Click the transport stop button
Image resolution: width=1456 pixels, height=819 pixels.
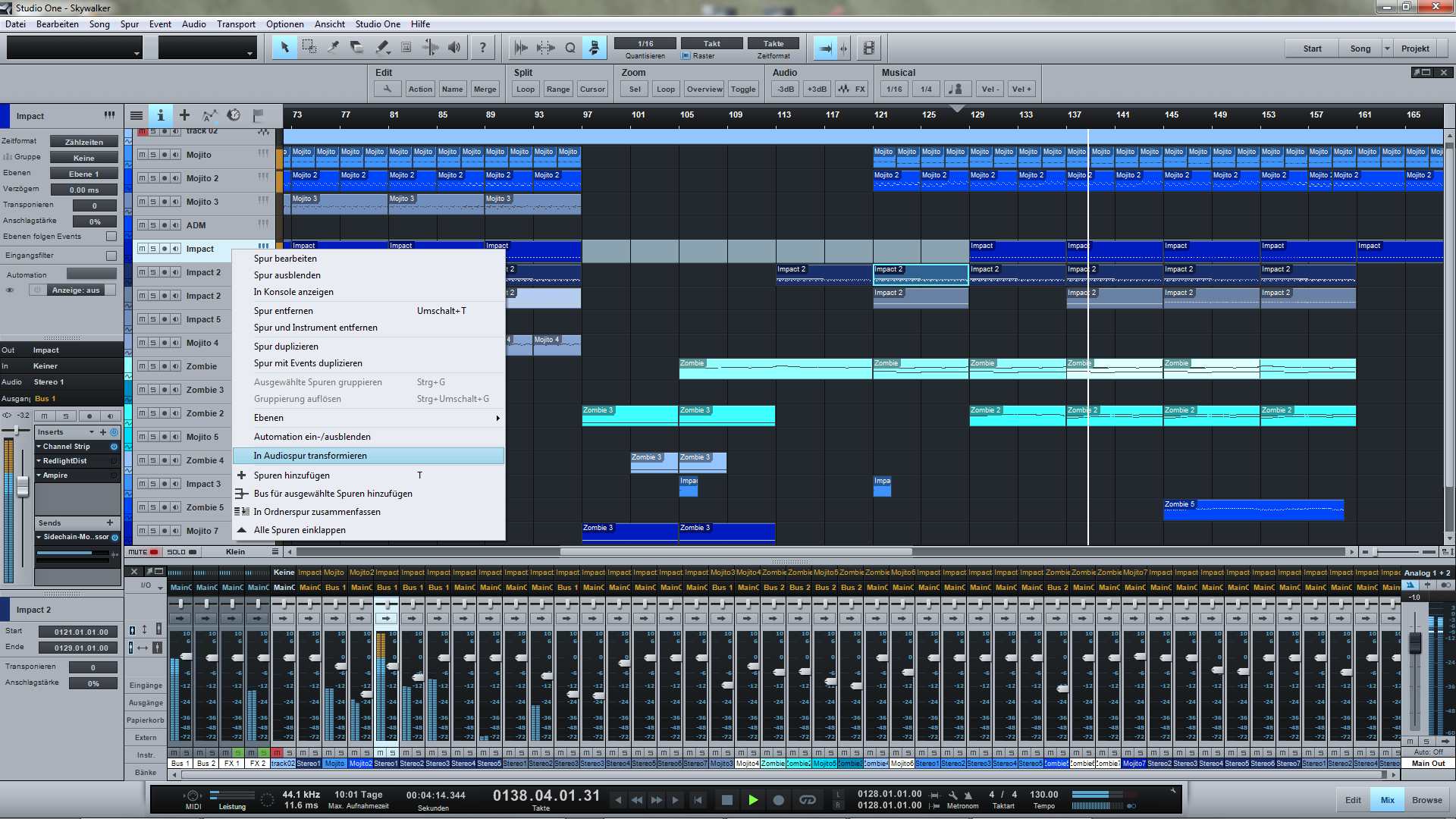pyautogui.click(x=726, y=799)
